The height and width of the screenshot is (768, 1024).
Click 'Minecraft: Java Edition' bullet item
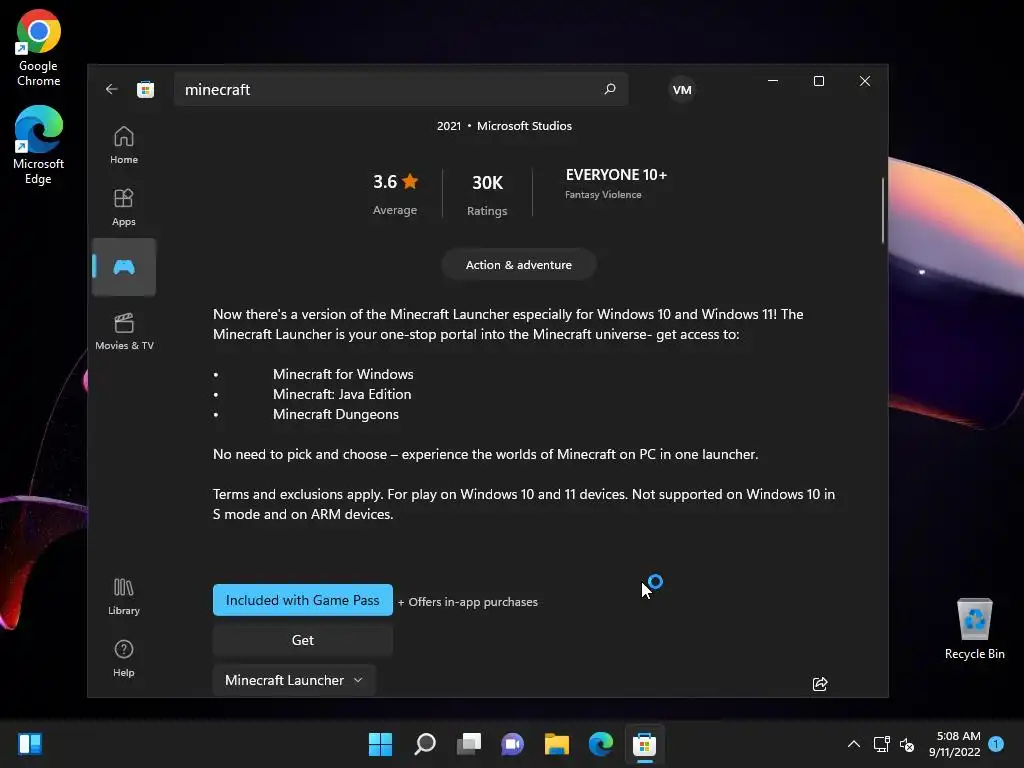342,394
